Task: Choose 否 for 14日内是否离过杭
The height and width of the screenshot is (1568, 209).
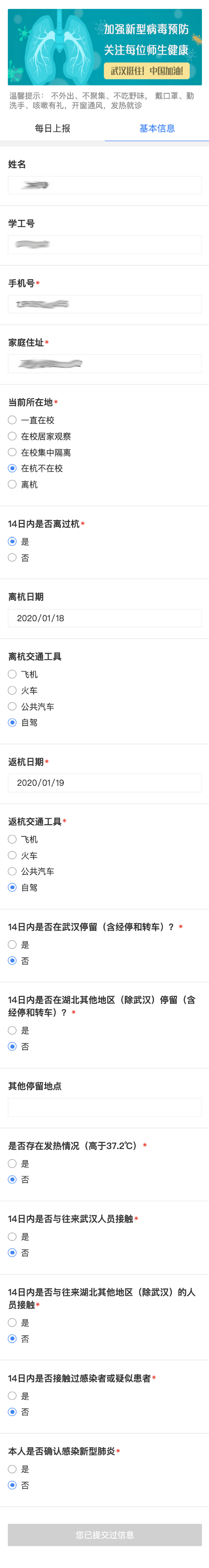Action: tap(12, 557)
